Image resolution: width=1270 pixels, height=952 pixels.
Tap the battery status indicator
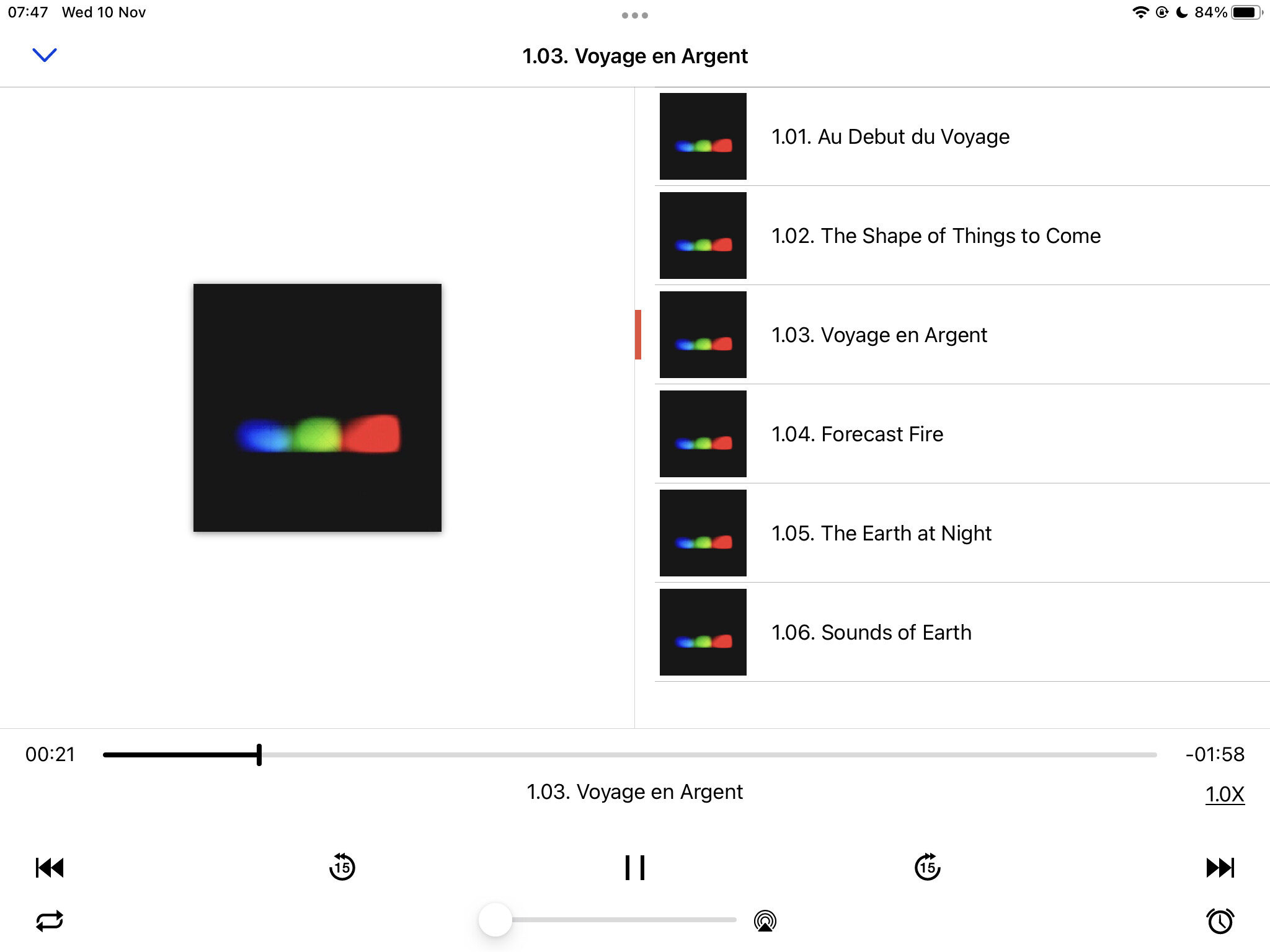1247,12
